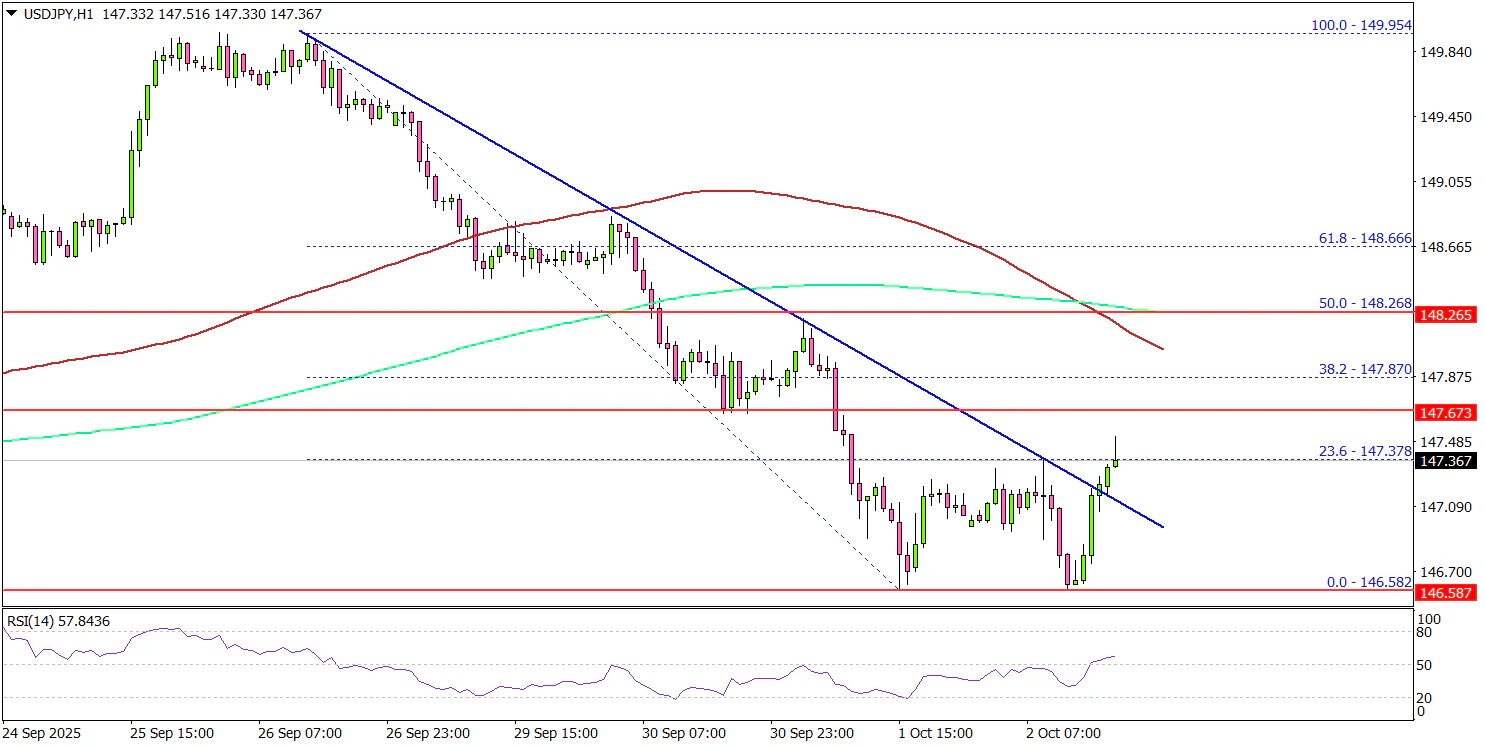Select the red 146.587 price tag

(1449, 593)
